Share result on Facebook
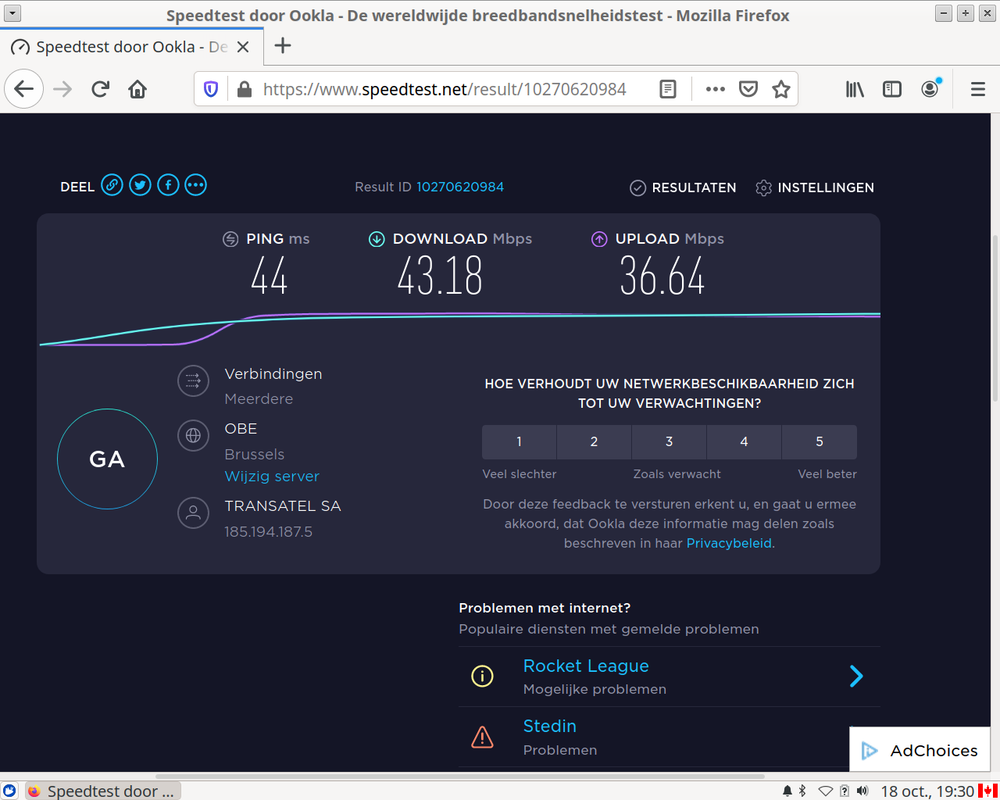Screen dimensions: 1000x800 pos(168,186)
